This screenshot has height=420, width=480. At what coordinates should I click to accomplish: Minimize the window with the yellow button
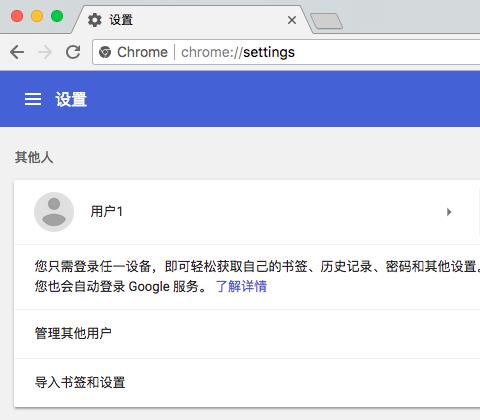(x=37, y=16)
